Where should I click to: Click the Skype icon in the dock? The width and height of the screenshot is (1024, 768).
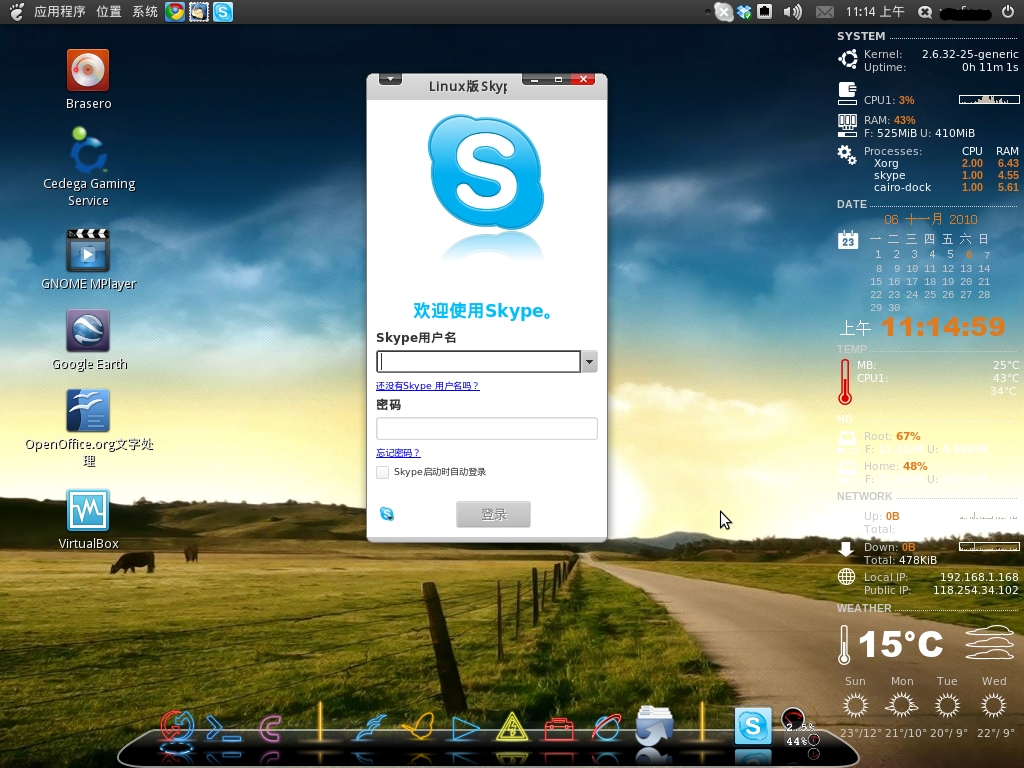753,726
